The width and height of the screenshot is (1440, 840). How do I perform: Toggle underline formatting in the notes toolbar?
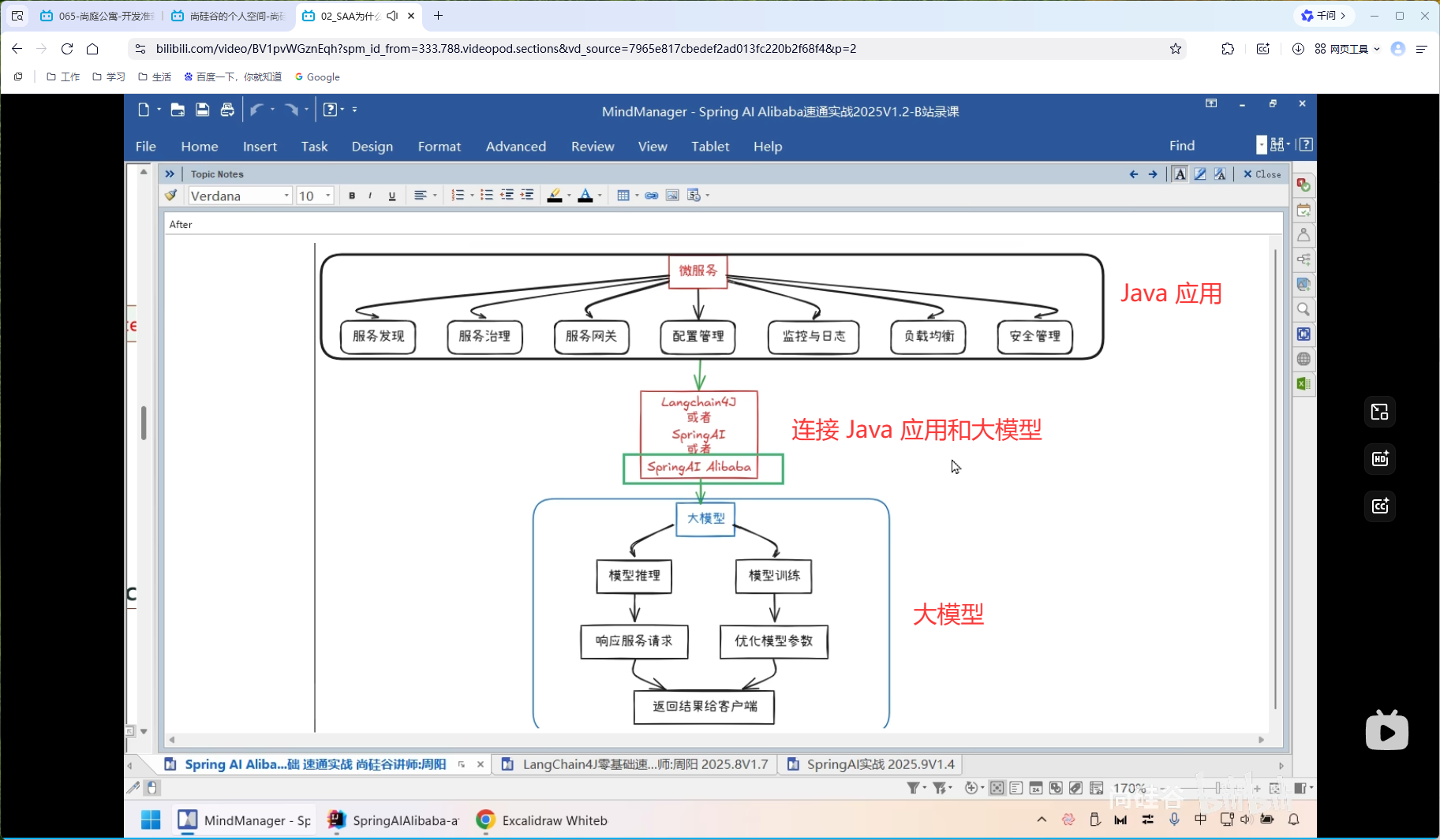[392, 195]
